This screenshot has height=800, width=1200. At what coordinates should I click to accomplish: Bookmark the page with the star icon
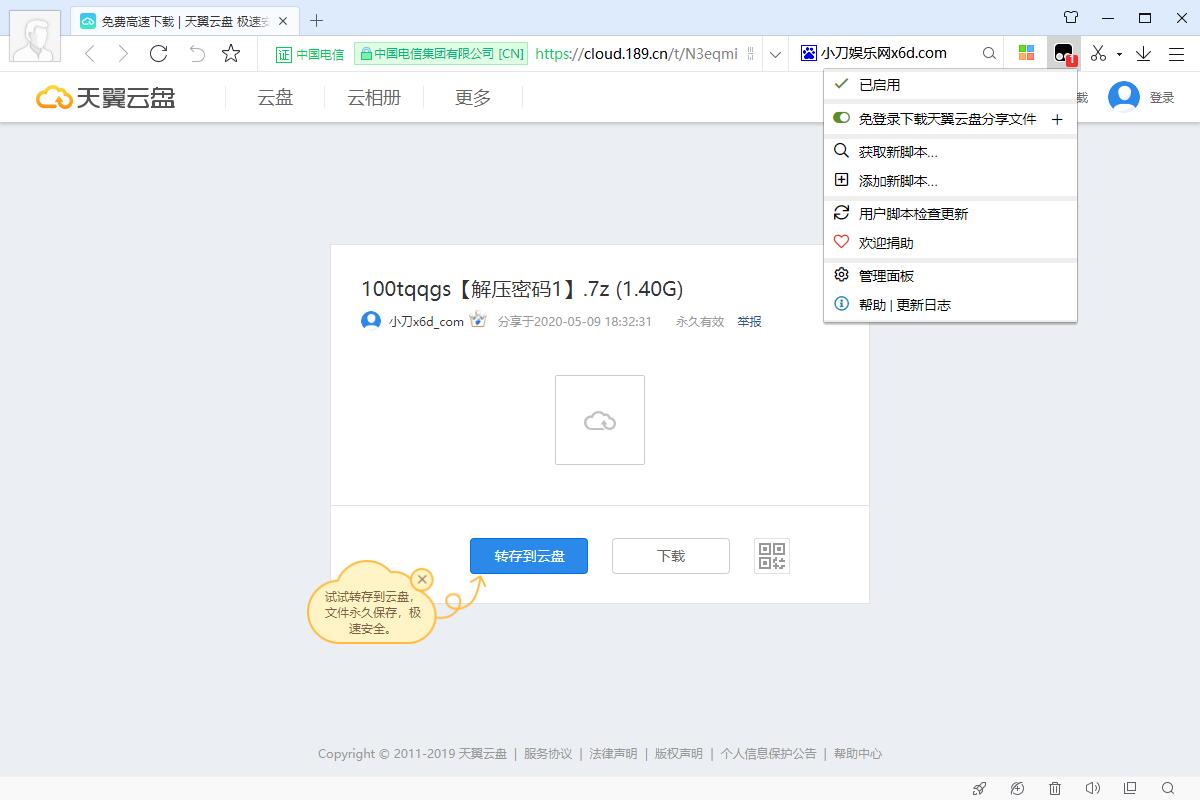pos(231,53)
